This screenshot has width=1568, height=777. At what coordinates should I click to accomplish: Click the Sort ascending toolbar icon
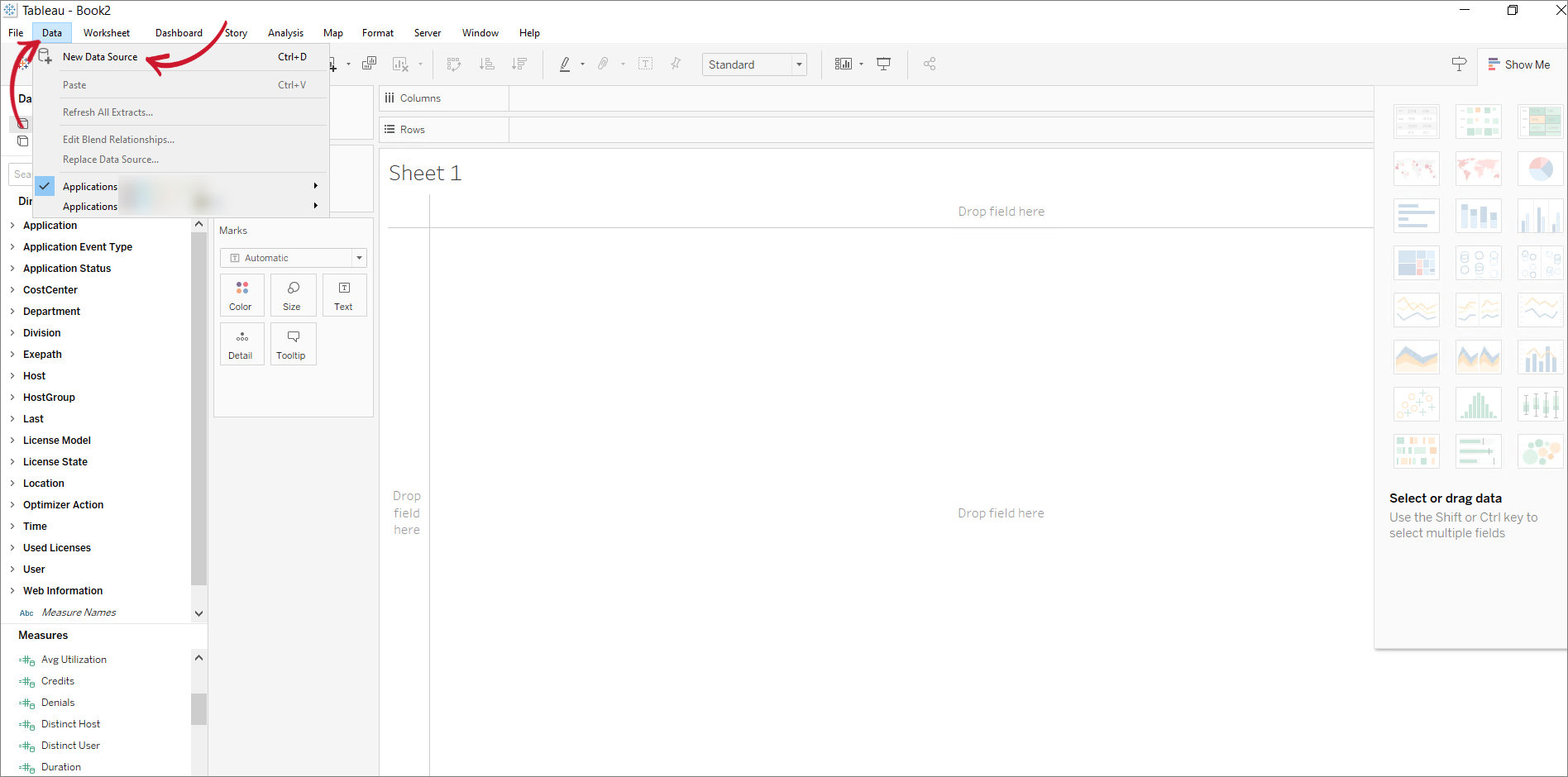click(487, 64)
